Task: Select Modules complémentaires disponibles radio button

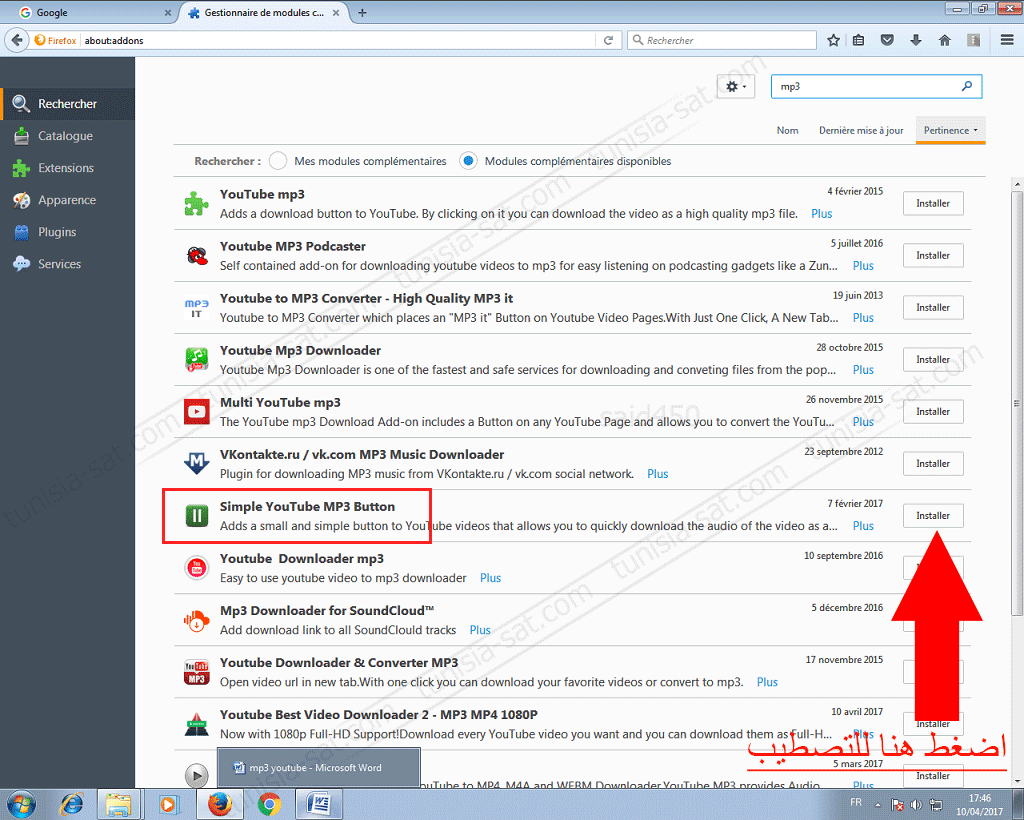Action: tap(468, 161)
